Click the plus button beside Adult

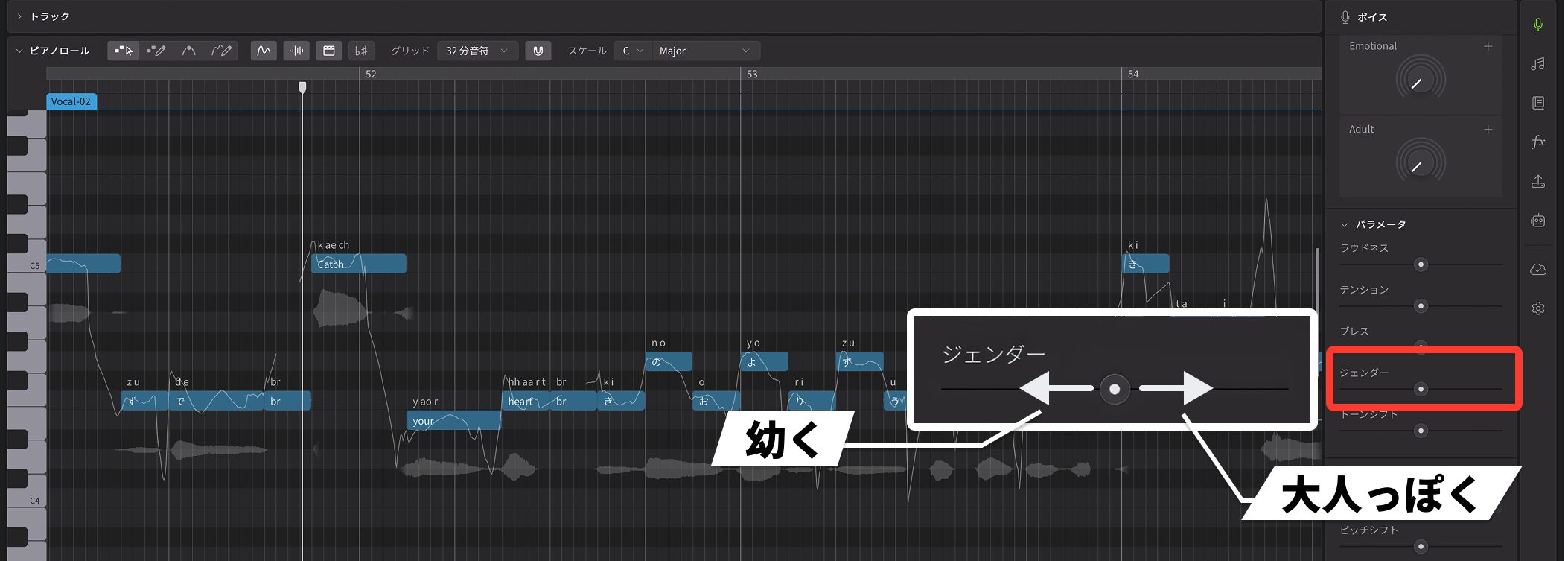[x=1488, y=130]
